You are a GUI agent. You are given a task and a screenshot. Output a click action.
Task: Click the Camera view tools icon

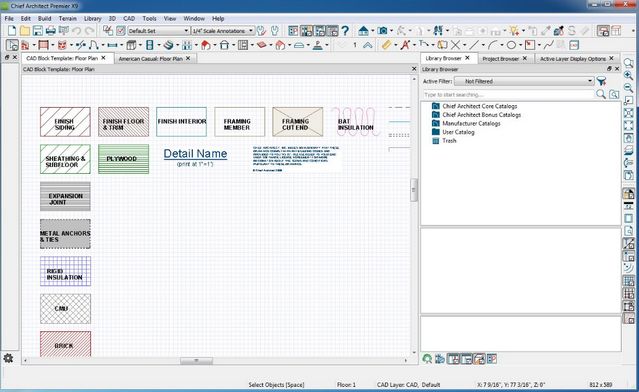pos(382,31)
